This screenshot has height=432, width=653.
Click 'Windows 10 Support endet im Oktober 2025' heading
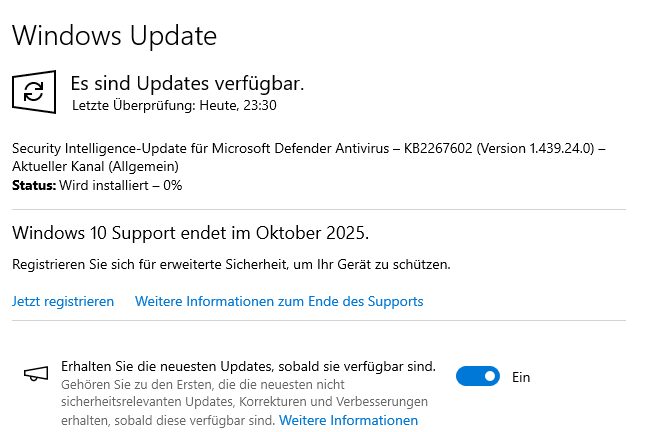(x=191, y=233)
